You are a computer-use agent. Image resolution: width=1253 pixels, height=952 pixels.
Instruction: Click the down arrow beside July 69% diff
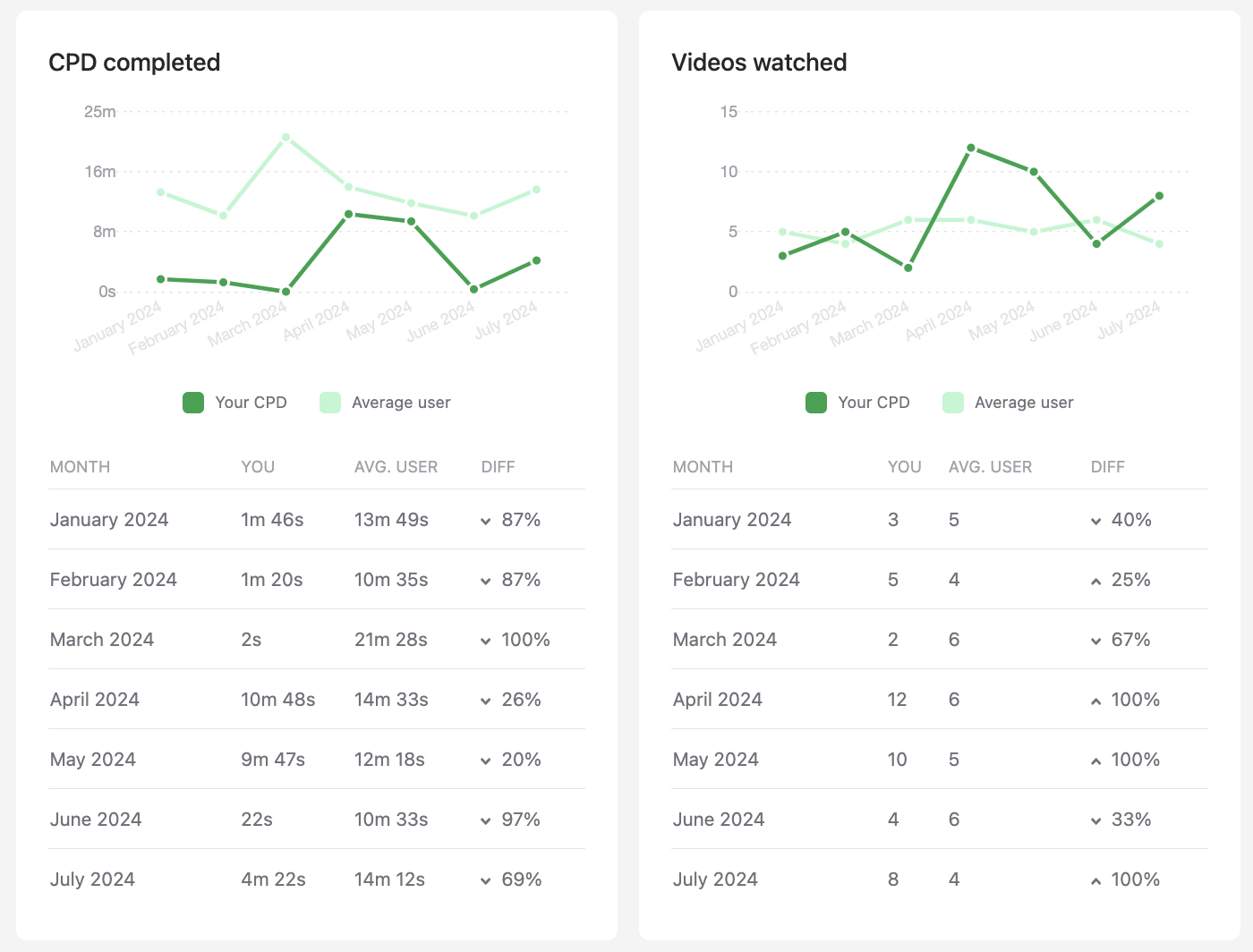pyautogui.click(x=485, y=881)
